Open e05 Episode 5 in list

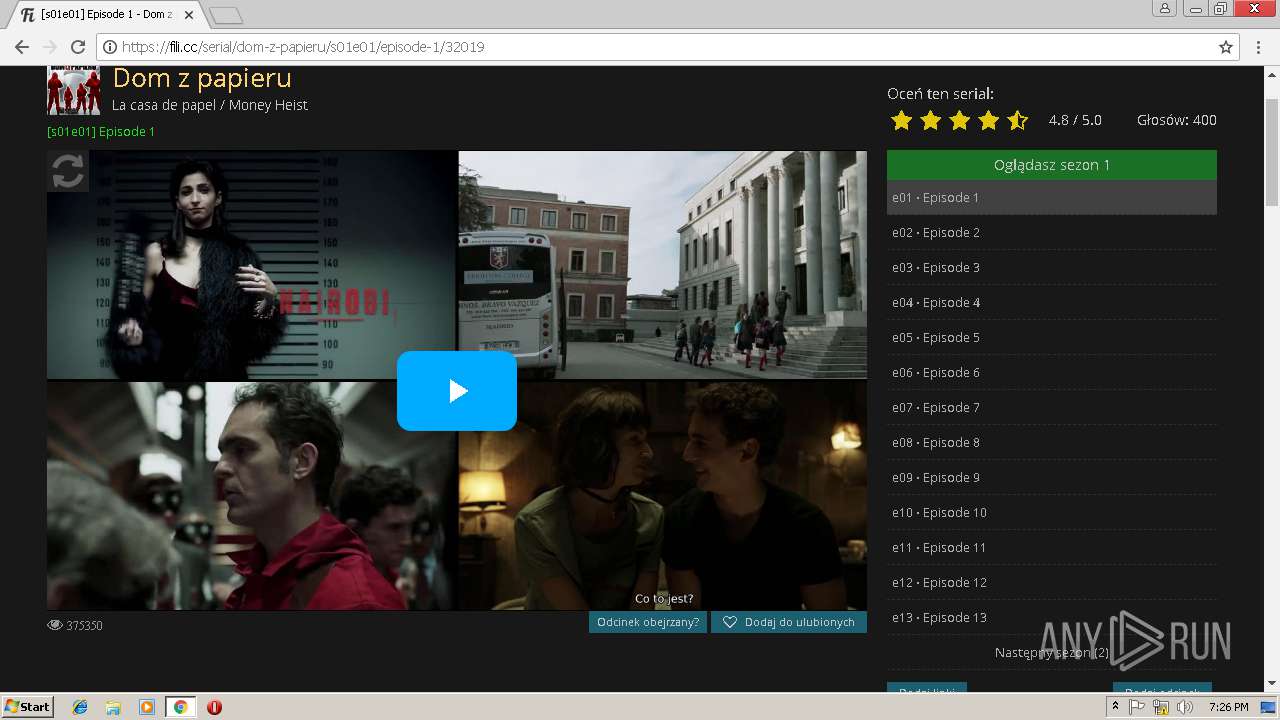coord(1052,337)
